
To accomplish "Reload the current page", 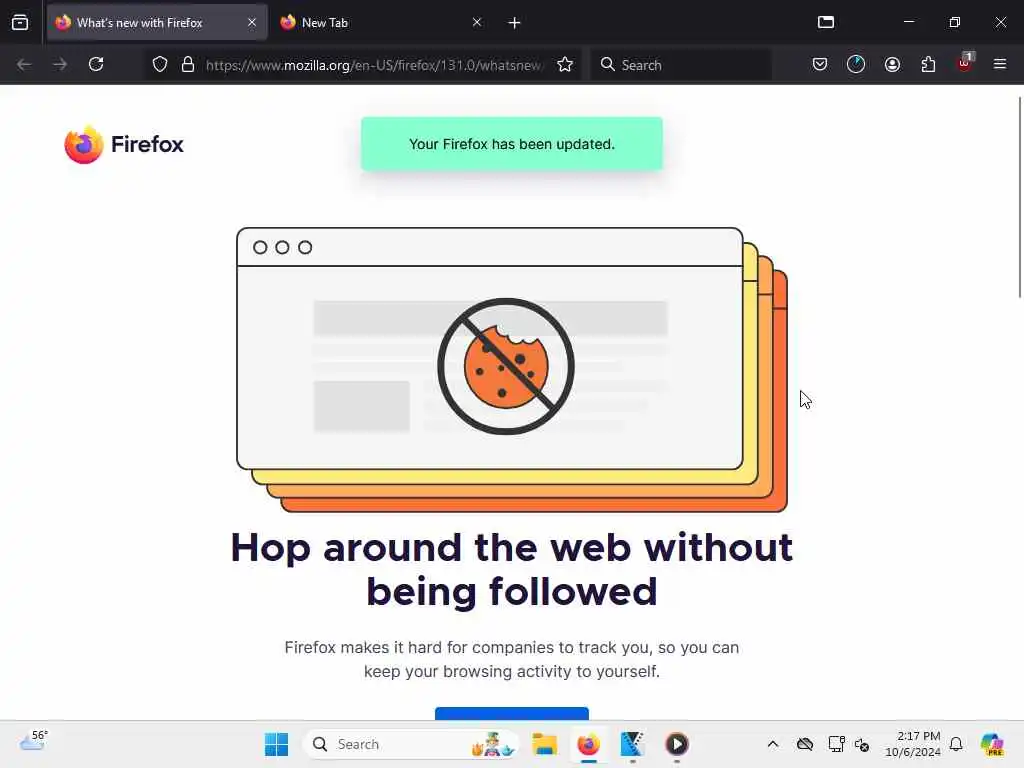I will point(96,65).
